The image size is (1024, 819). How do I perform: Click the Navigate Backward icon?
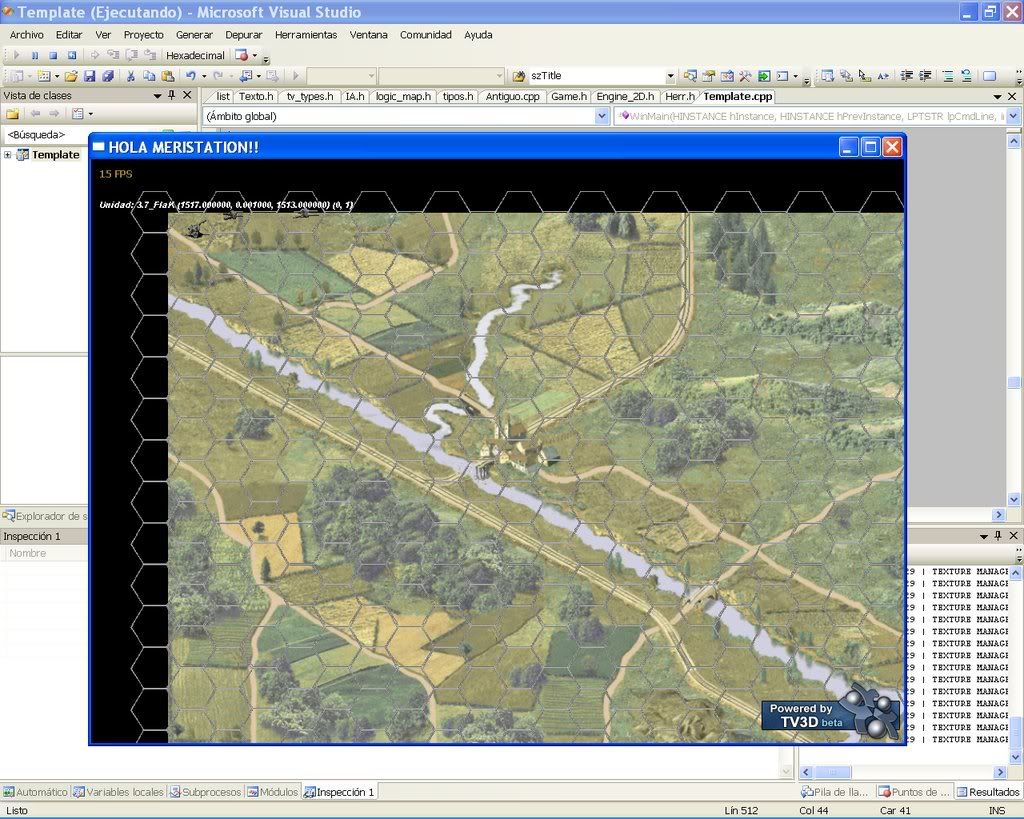pyautogui.click(x=246, y=76)
